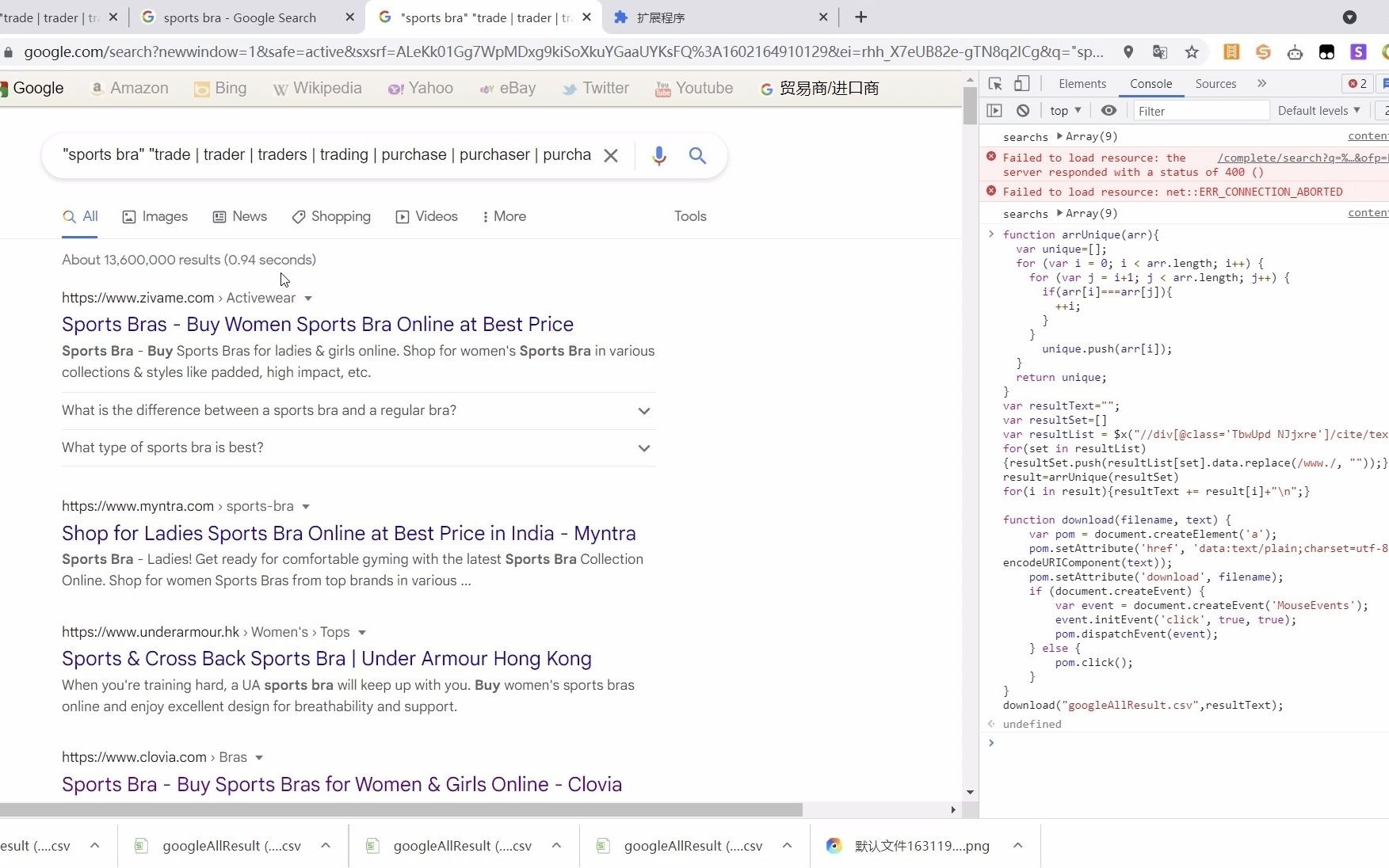Screen dimensions: 1389x868
Task: Open the orange bookmark-book extension icon
Action: tap(1231, 52)
